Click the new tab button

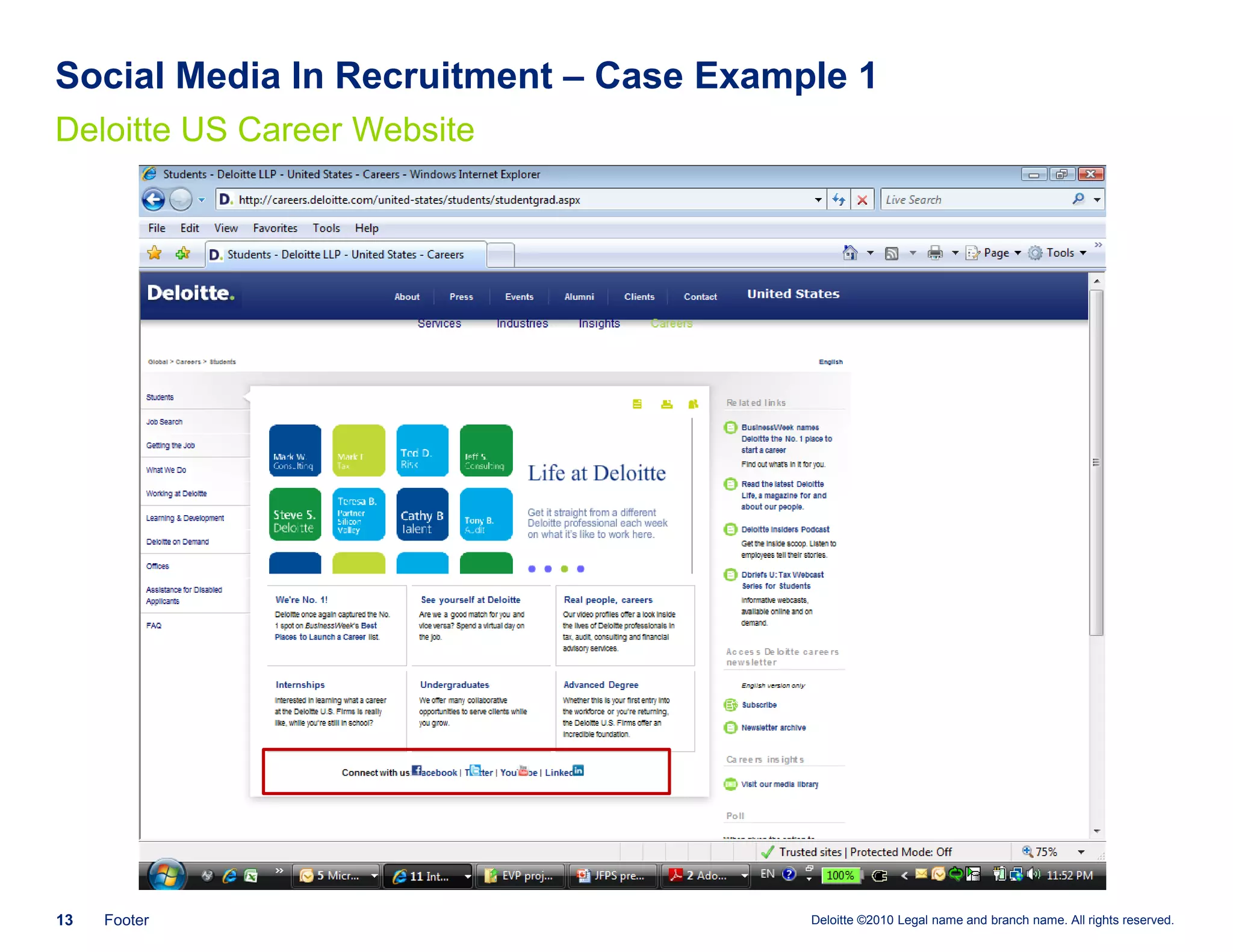coord(501,255)
